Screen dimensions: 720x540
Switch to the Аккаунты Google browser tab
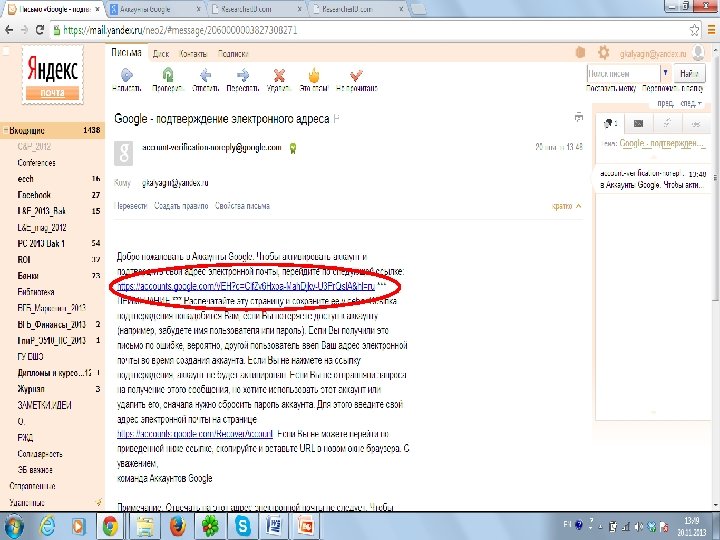pos(154,9)
